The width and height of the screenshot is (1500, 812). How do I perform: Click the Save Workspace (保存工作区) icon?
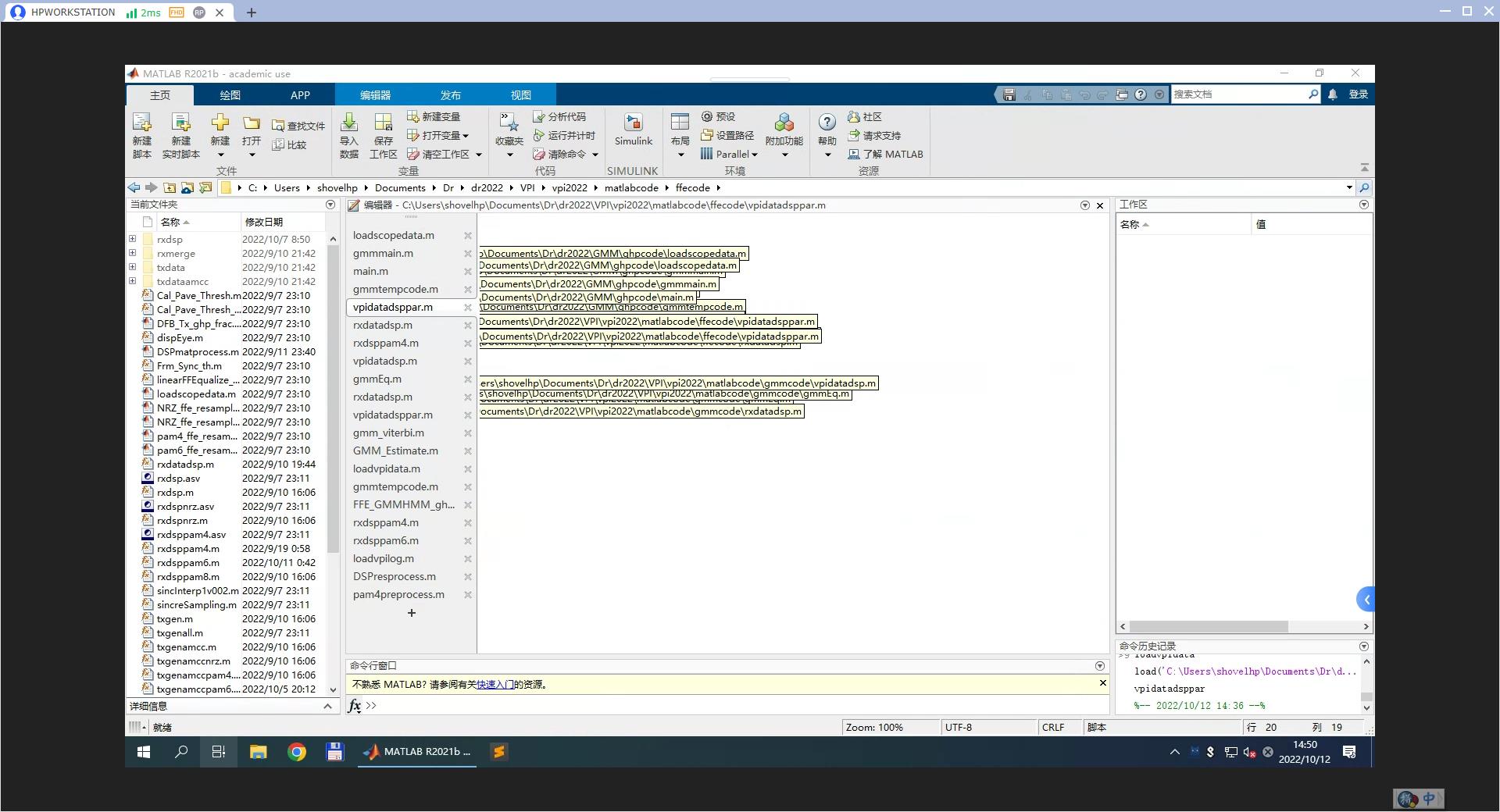pyautogui.click(x=383, y=123)
